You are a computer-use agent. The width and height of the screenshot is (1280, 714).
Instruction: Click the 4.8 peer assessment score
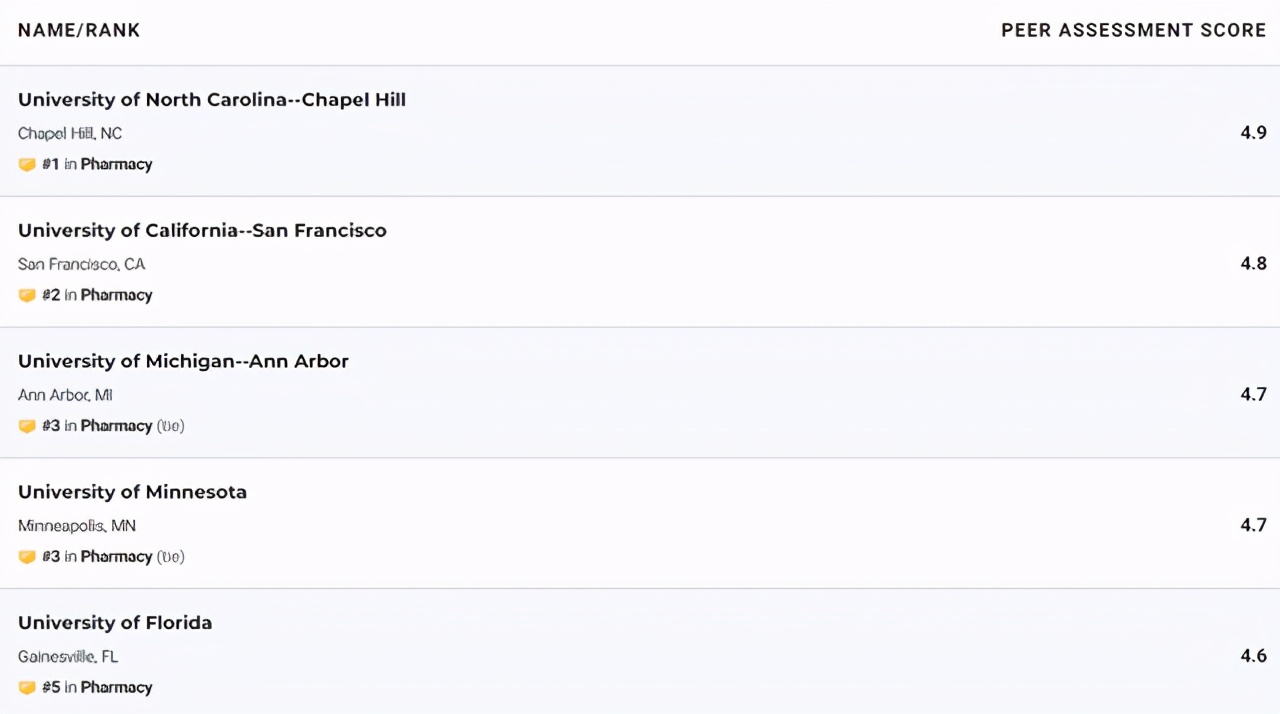(x=1253, y=264)
